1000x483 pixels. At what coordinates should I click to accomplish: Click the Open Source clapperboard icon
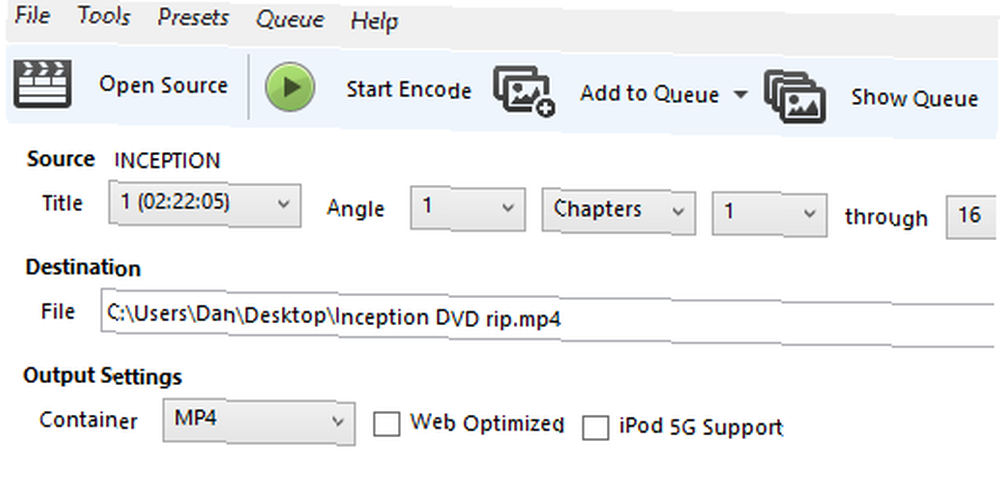pyautogui.click(x=43, y=84)
